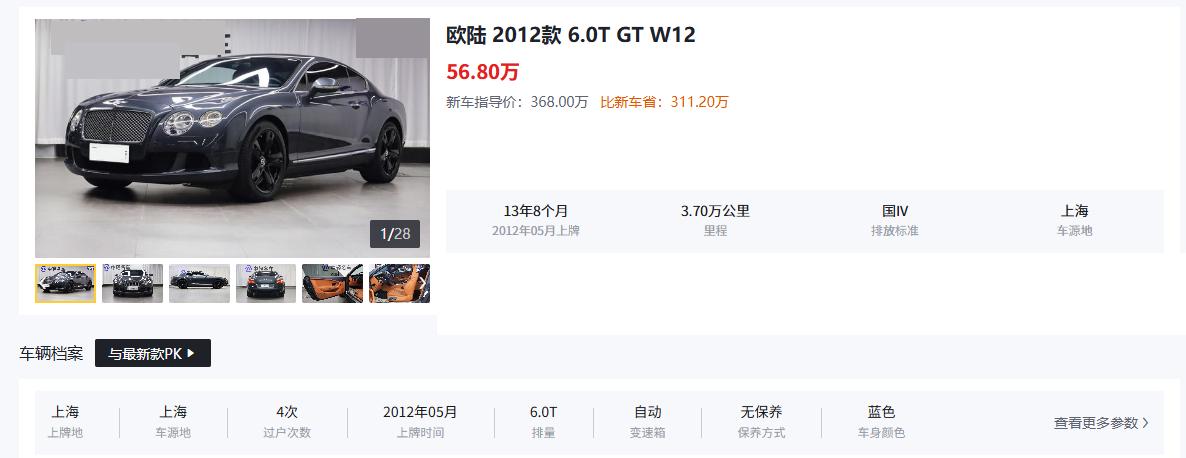This screenshot has width=1186, height=458.
Task: Select the fifth thumbnail with open door
Action: point(332,283)
